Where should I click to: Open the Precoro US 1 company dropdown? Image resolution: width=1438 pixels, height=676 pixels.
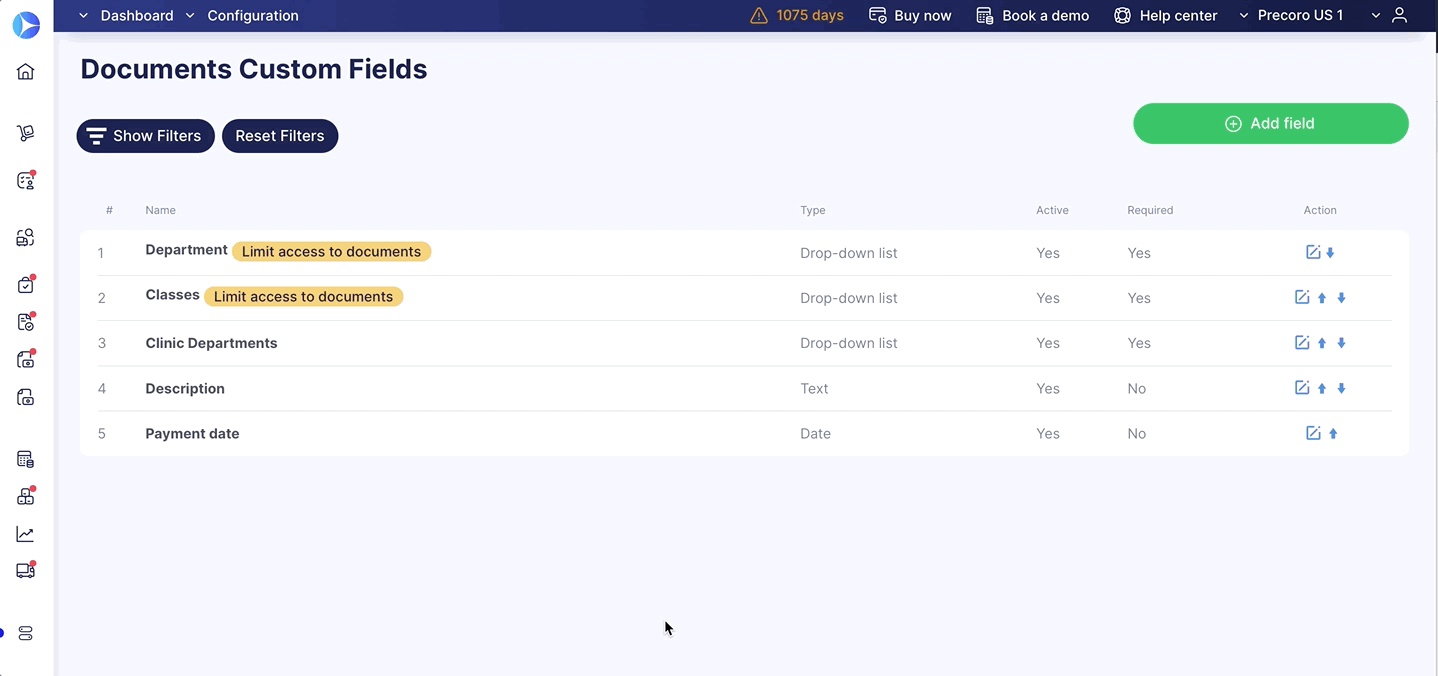tap(1291, 16)
